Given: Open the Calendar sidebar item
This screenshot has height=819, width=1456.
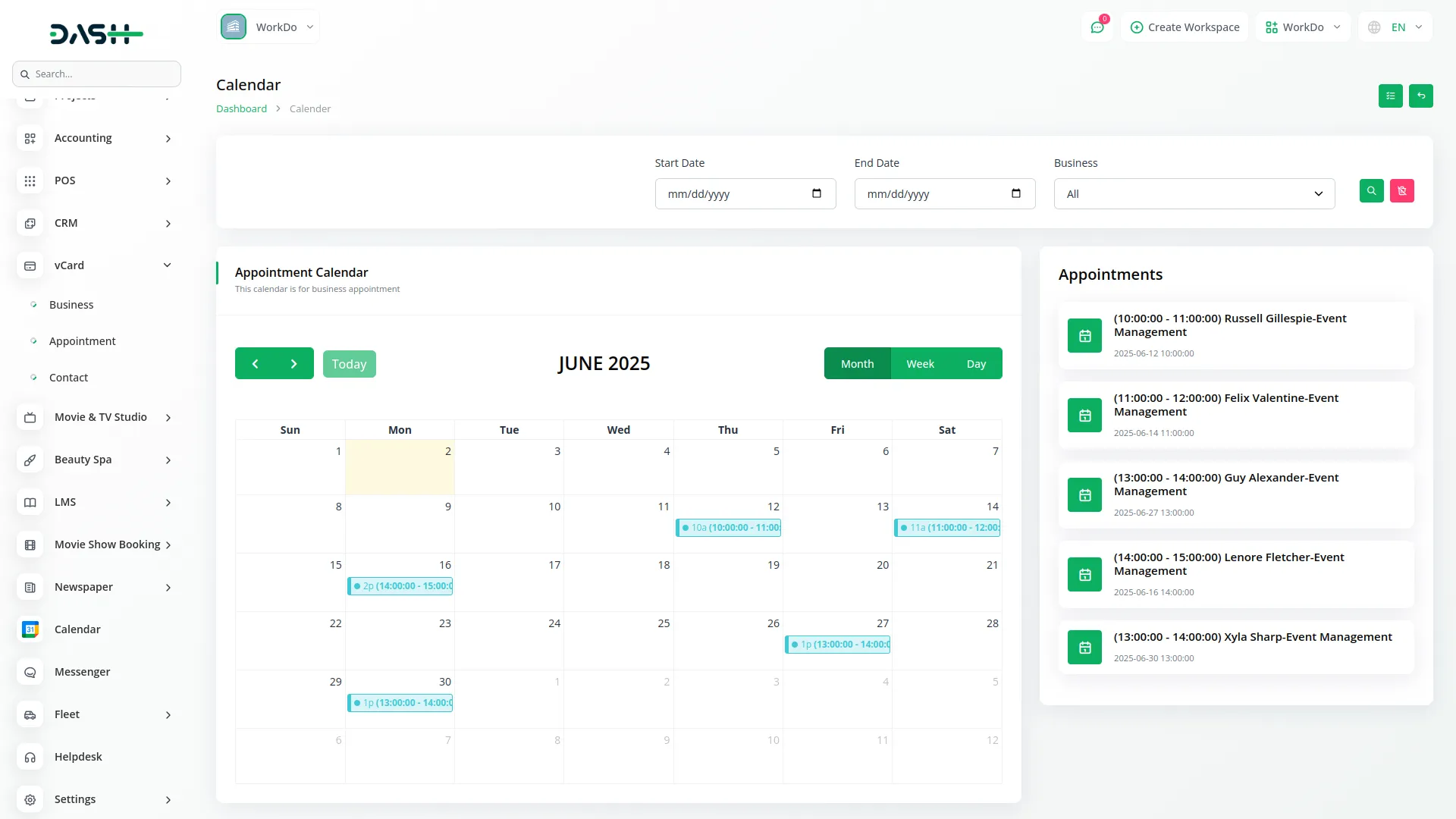Looking at the screenshot, I should (x=77, y=629).
